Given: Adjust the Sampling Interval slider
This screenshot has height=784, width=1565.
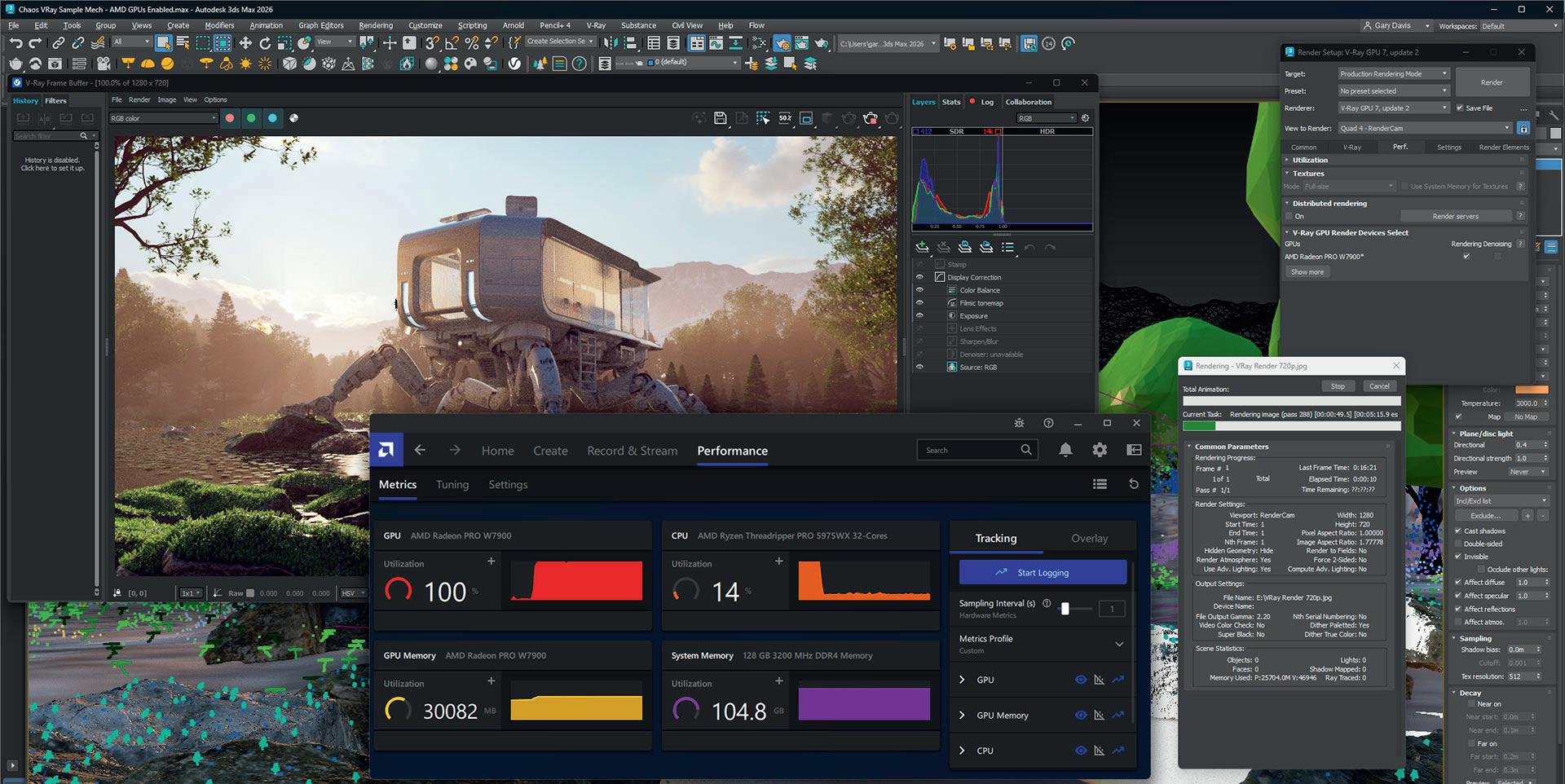Looking at the screenshot, I should point(1065,609).
